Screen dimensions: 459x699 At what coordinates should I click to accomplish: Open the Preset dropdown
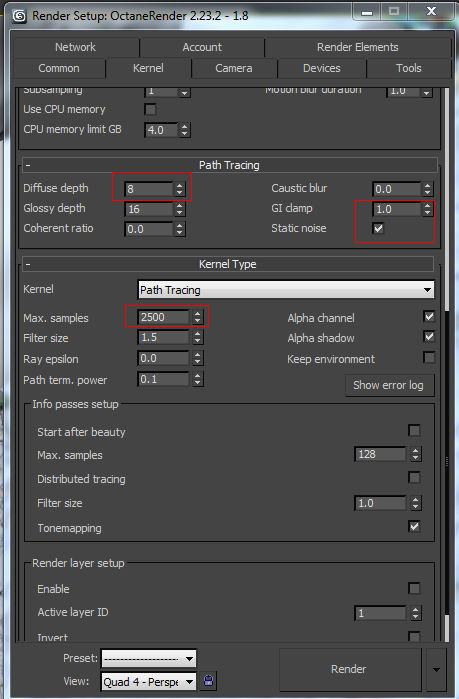coord(149,658)
